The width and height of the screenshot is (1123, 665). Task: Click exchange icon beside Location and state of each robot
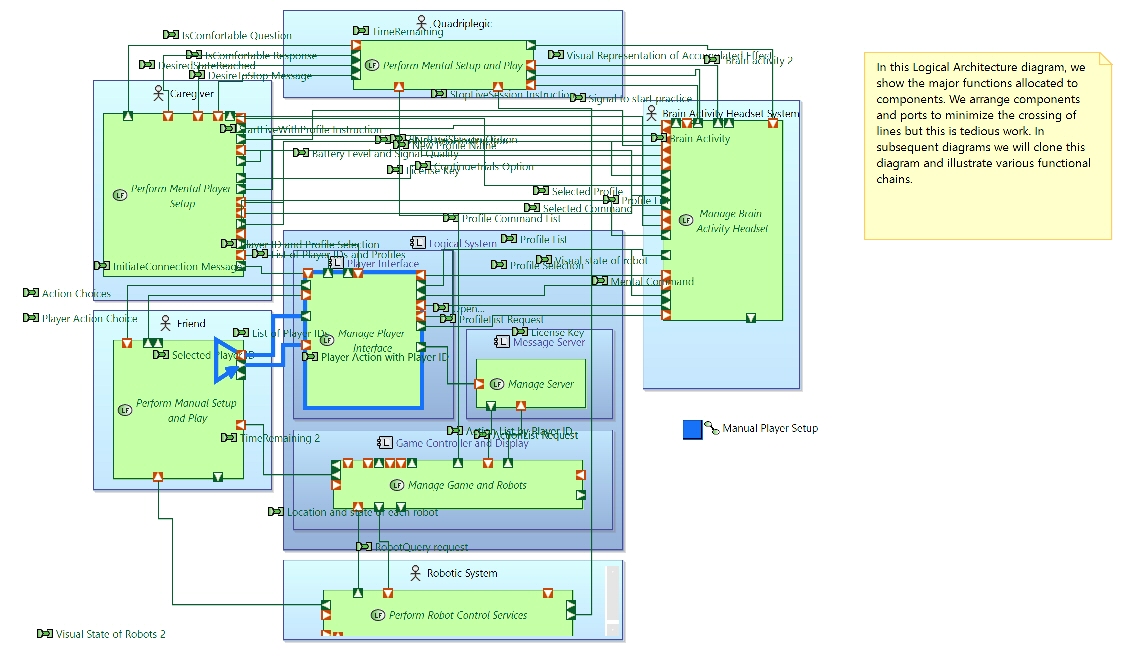[x=276, y=512]
